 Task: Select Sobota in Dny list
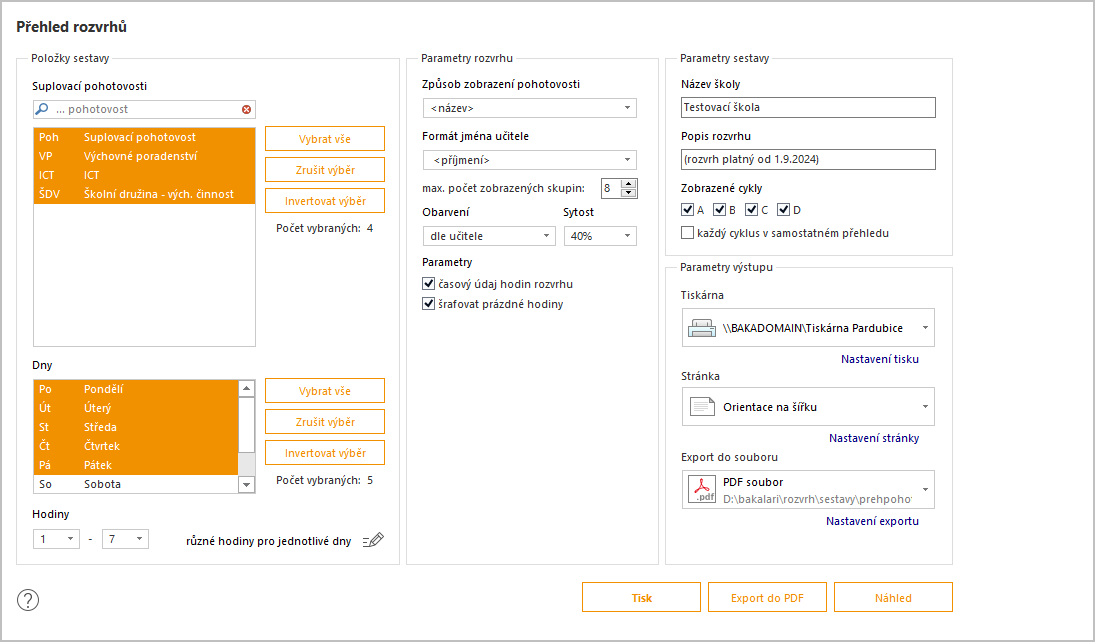coord(136,484)
